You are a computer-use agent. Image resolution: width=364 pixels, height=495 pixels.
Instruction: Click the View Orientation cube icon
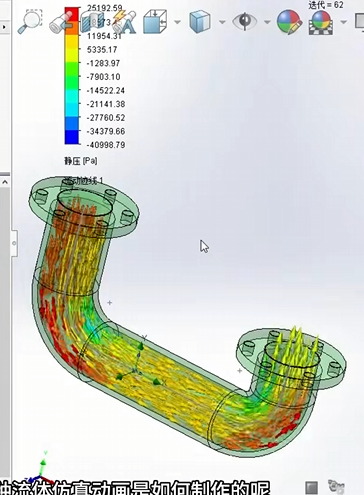pos(155,22)
